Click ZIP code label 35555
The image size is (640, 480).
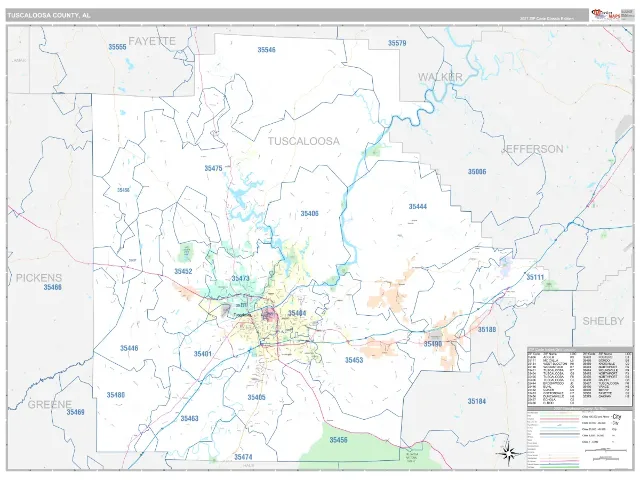pos(117,47)
